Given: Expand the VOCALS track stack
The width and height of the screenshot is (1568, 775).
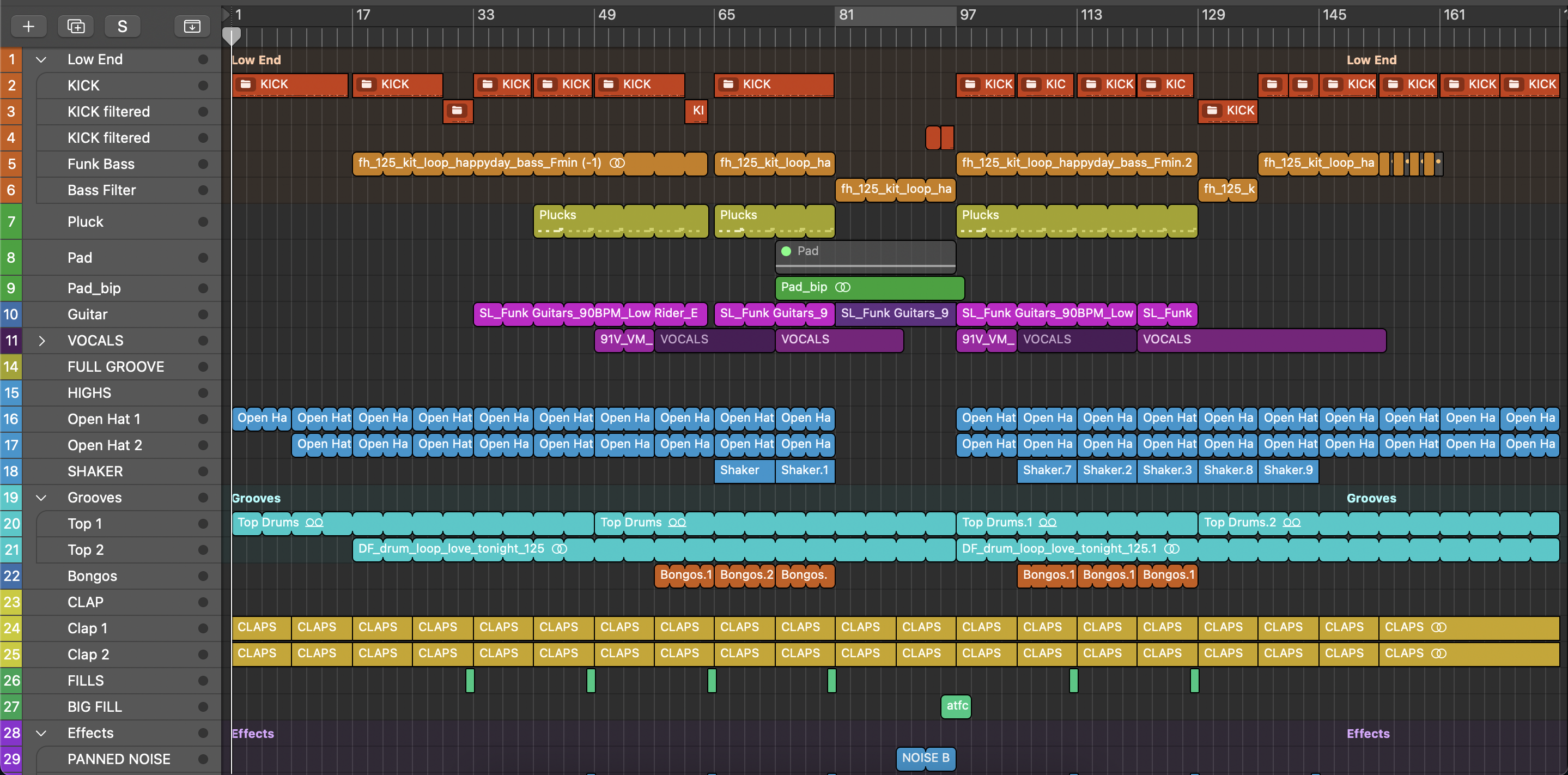Looking at the screenshot, I should (41, 340).
